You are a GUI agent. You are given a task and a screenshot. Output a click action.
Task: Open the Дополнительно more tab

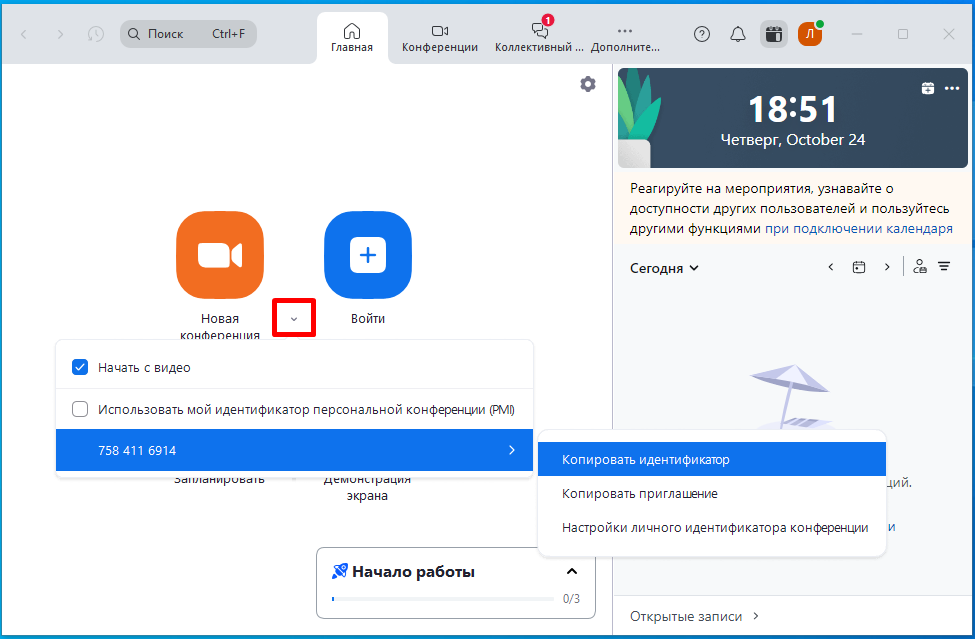(625, 38)
